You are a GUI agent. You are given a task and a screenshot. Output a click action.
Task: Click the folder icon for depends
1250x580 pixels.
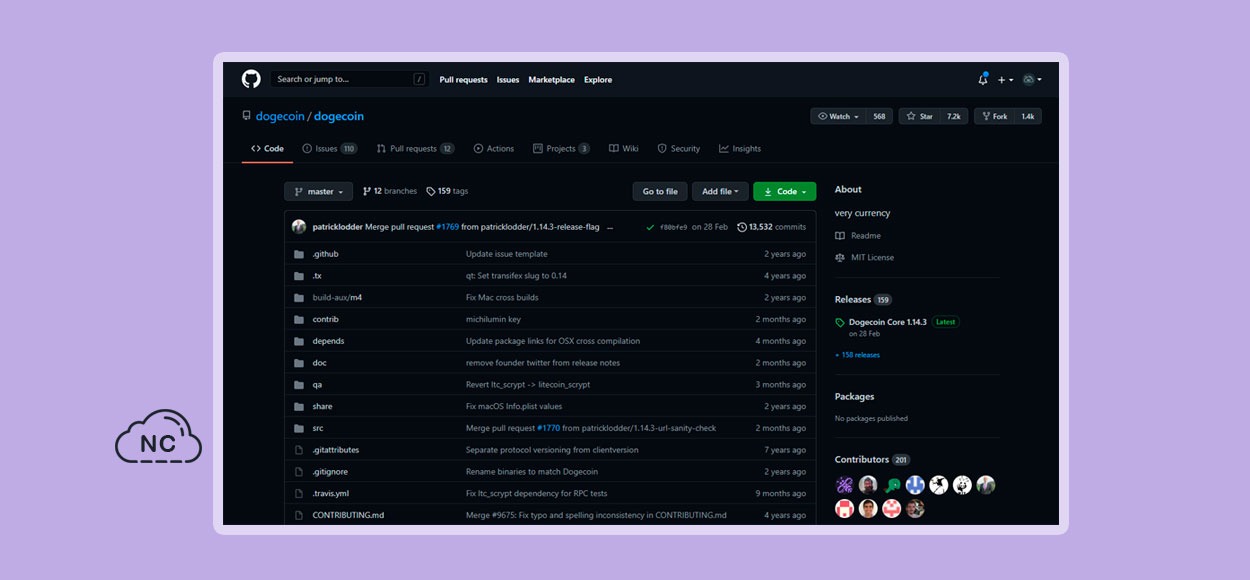pos(298,341)
